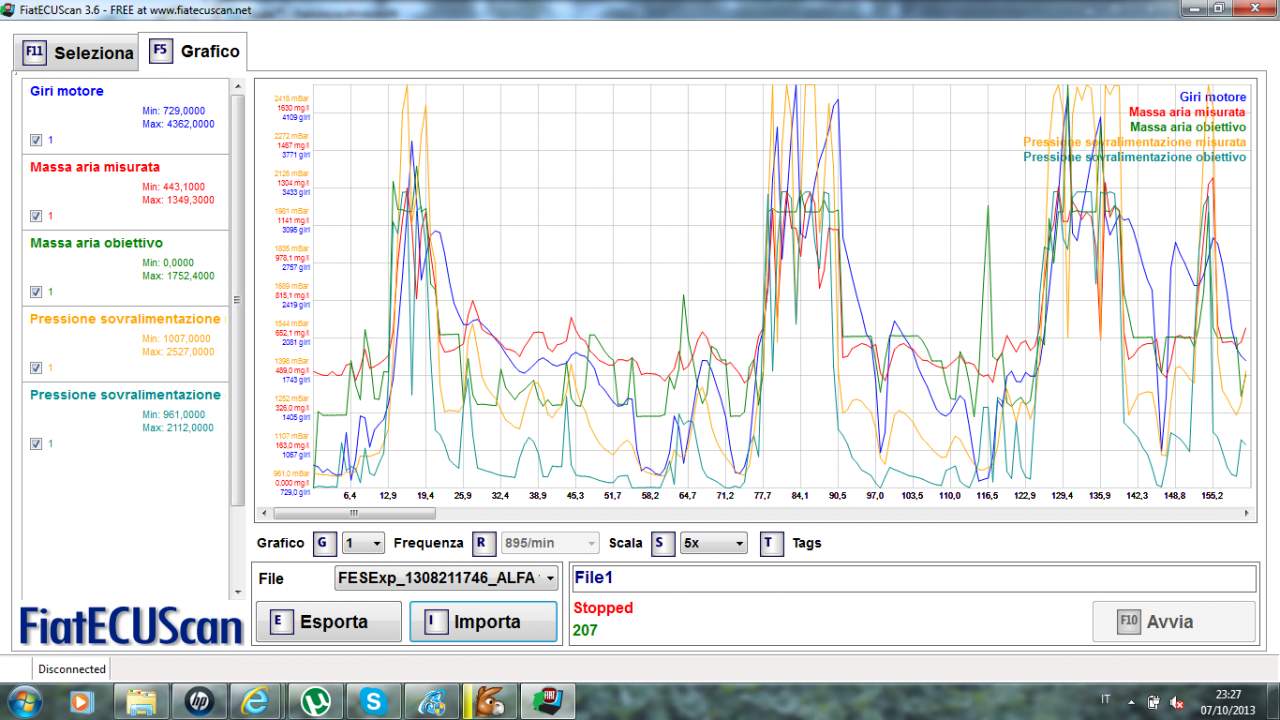Launch Internet Explorer from the taskbar
This screenshot has height=720, width=1280.
pyautogui.click(x=258, y=701)
